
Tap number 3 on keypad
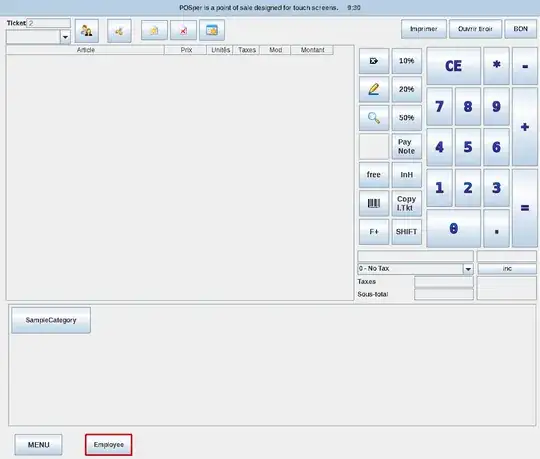[496, 188]
